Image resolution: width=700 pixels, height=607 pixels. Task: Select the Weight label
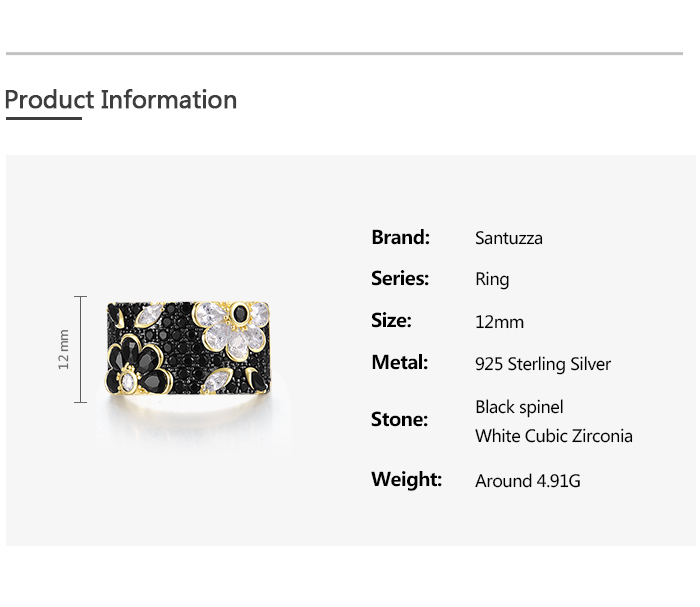[x=406, y=480]
